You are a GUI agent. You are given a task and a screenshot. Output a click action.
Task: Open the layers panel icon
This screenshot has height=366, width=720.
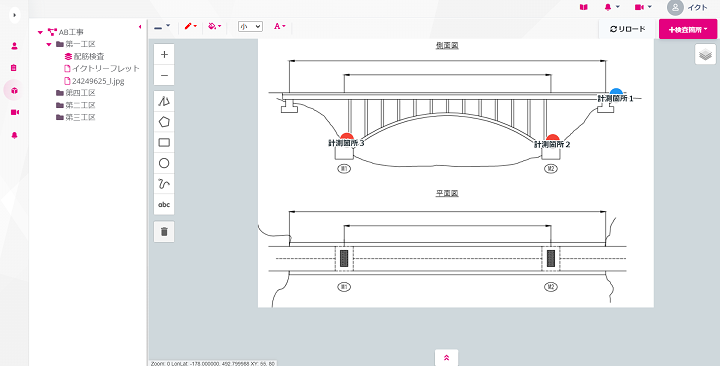pyautogui.click(x=705, y=54)
